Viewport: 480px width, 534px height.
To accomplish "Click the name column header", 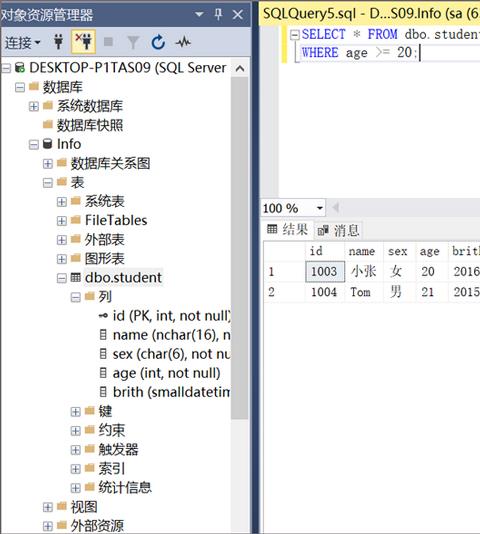I will click(x=364, y=251).
